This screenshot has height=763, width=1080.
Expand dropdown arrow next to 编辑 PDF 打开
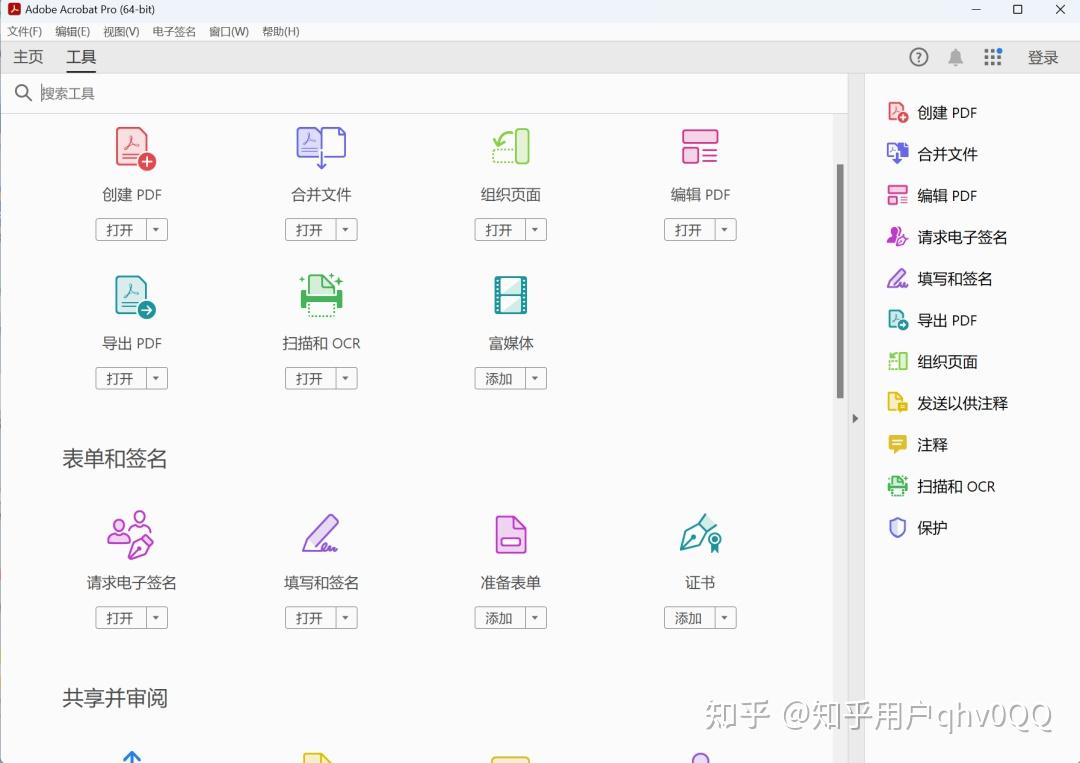click(x=725, y=229)
